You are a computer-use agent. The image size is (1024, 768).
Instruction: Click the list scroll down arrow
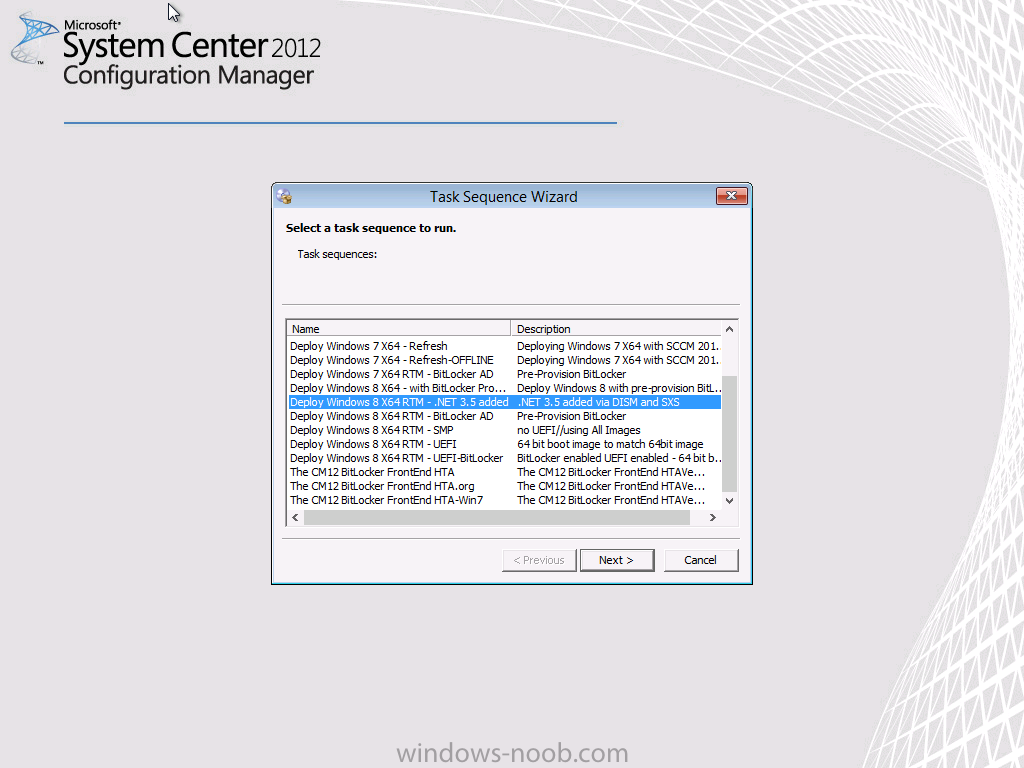(729, 500)
